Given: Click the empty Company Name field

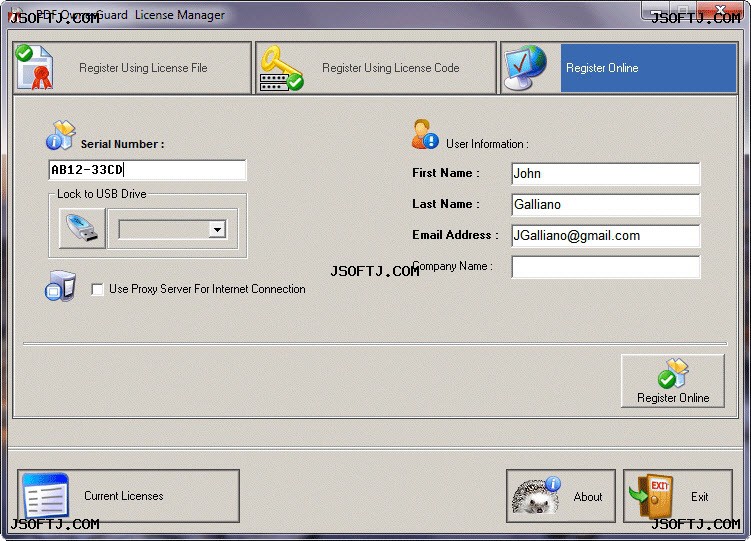Looking at the screenshot, I should tap(605, 267).
